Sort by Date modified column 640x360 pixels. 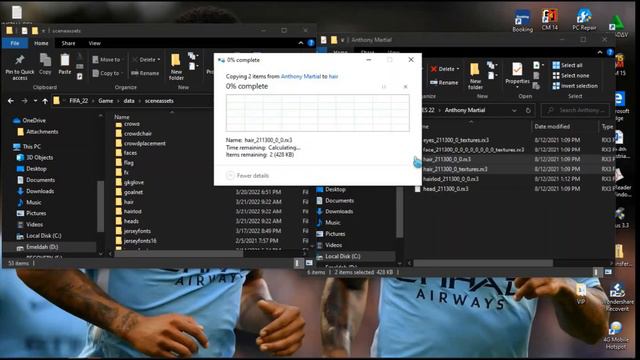point(552,127)
